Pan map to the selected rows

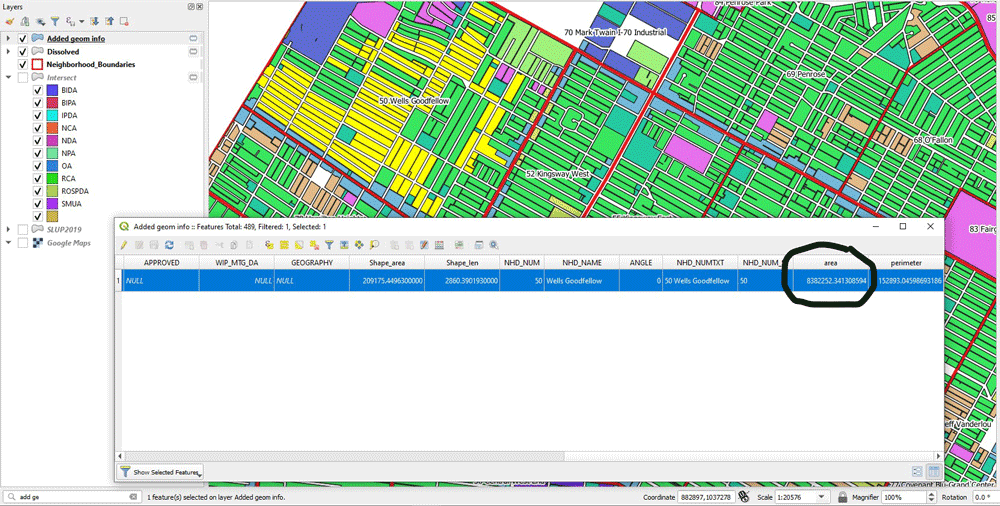pyautogui.click(x=359, y=244)
